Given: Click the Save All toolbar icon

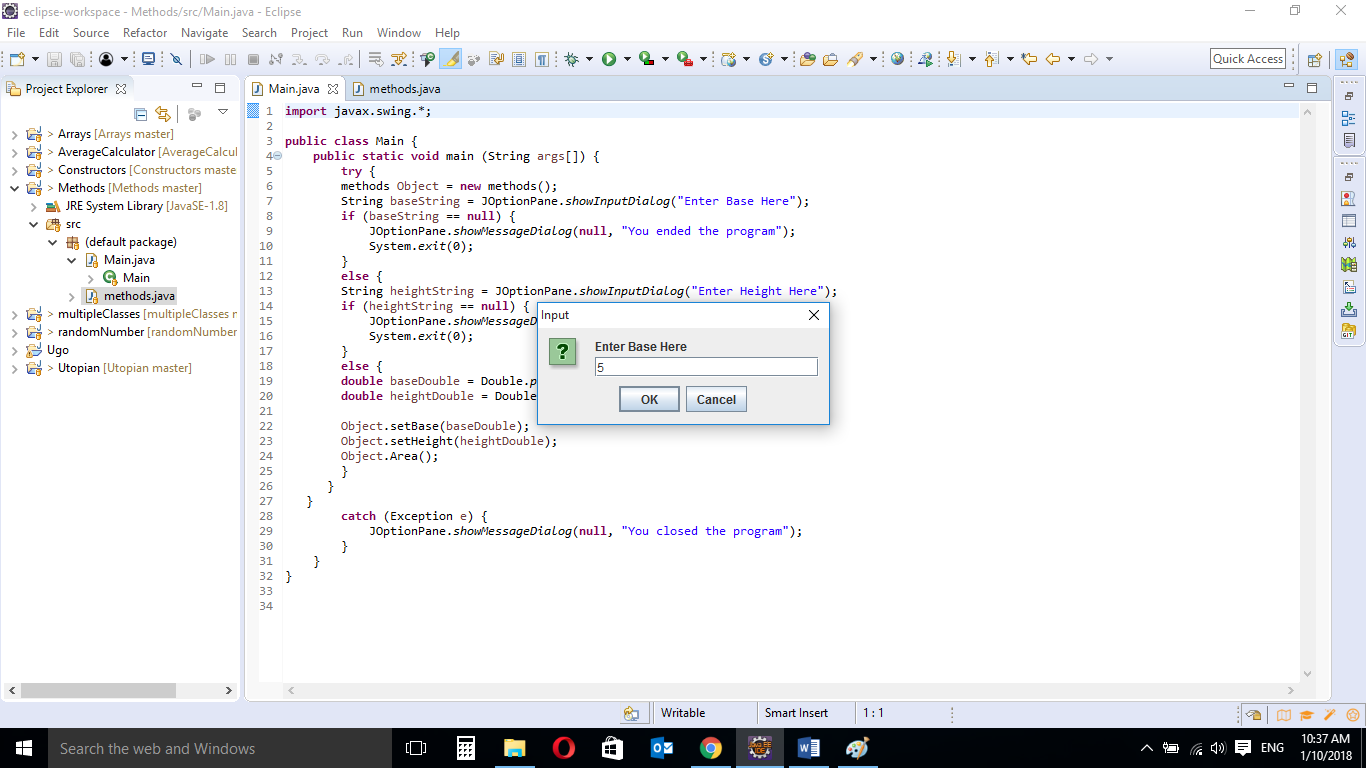Looking at the screenshot, I should coord(77,59).
